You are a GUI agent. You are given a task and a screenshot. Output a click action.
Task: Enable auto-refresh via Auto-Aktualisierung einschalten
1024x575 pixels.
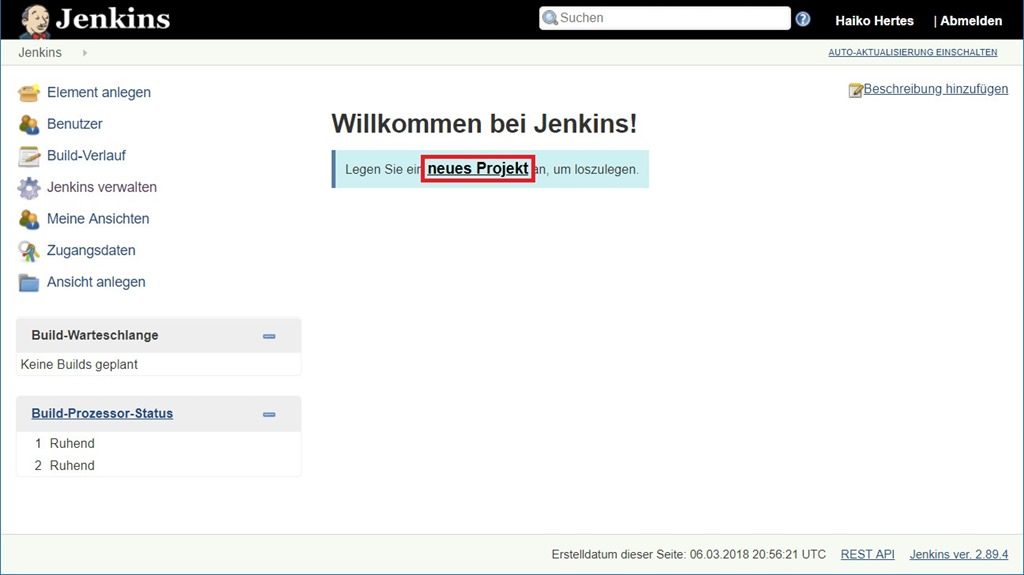[x=912, y=53]
